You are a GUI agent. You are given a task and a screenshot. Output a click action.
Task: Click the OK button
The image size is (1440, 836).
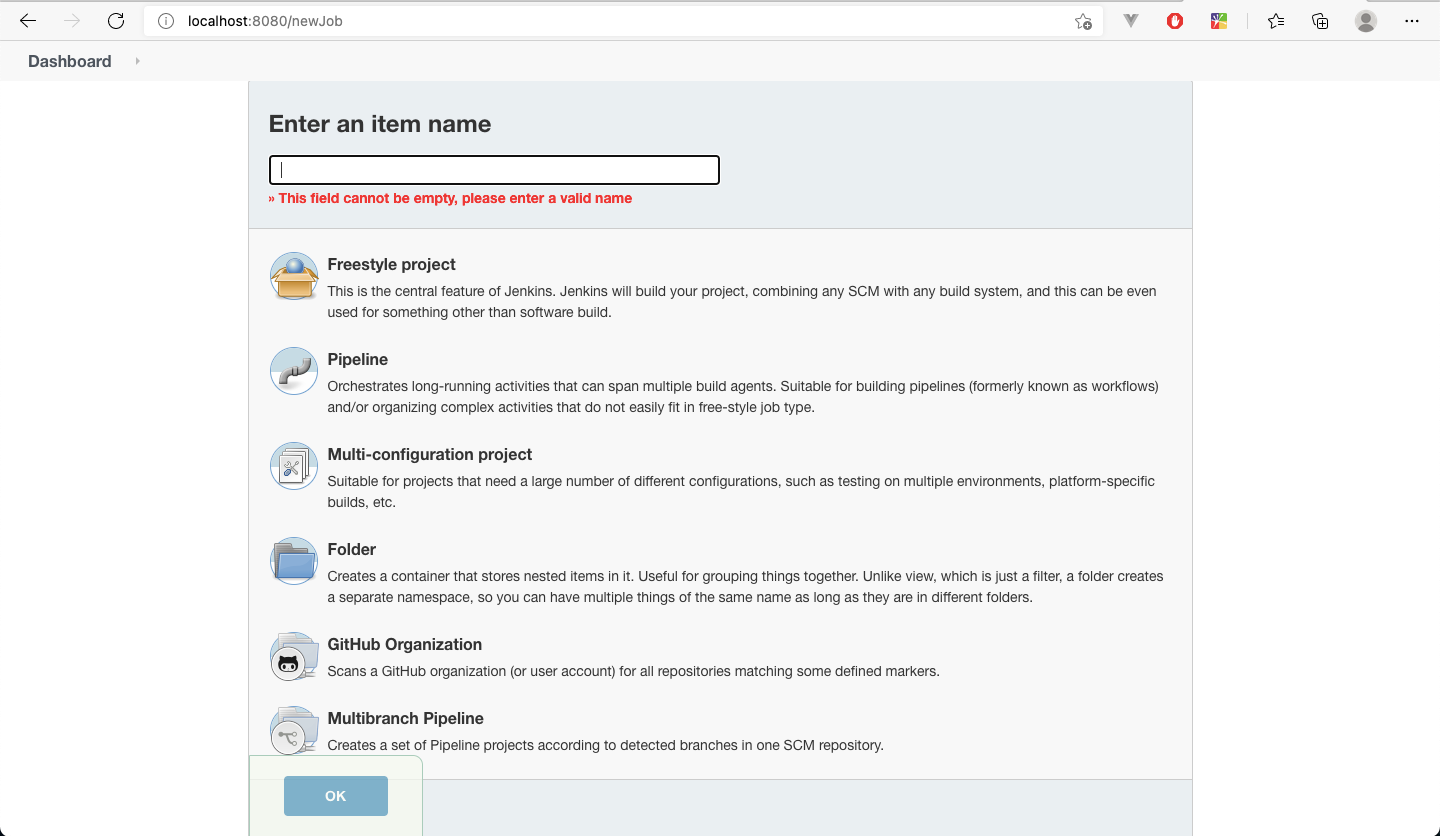click(x=336, y=796)
